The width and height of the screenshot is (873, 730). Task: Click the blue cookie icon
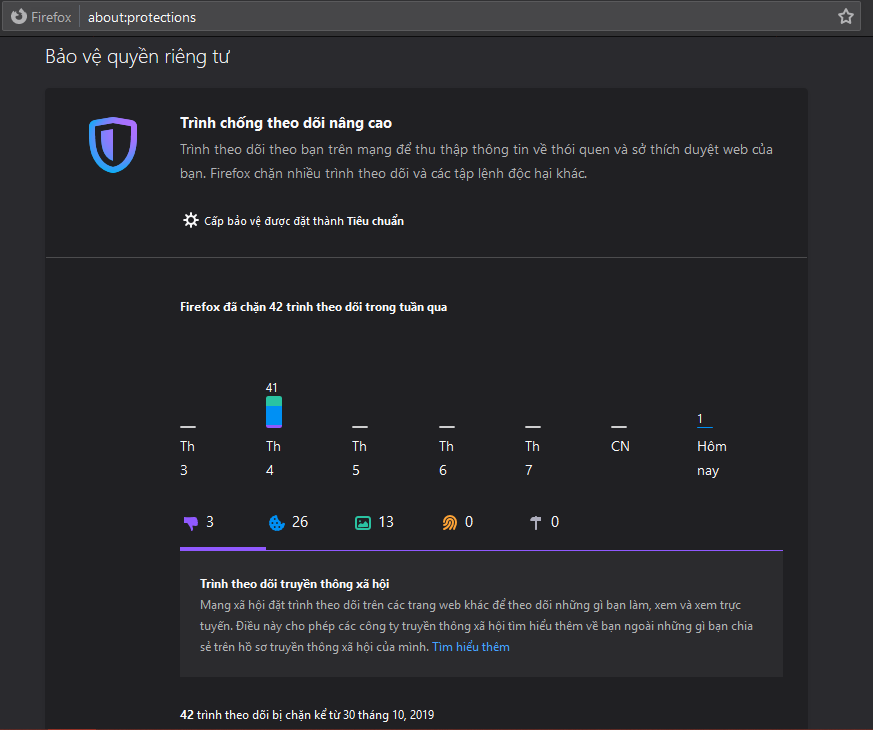coord(277,523)
